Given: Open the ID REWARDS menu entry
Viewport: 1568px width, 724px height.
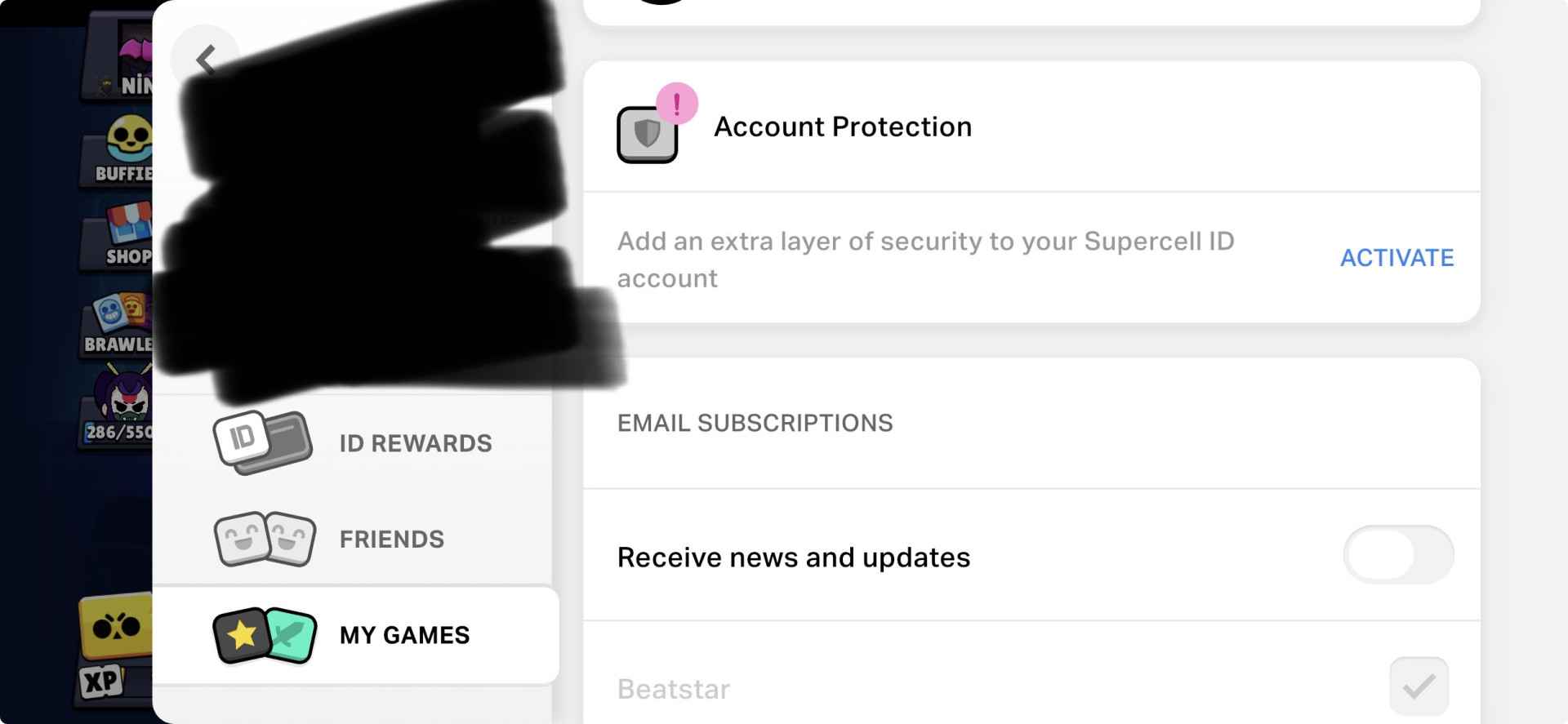Looking at the screenshot, I should [x=416, y=443].
